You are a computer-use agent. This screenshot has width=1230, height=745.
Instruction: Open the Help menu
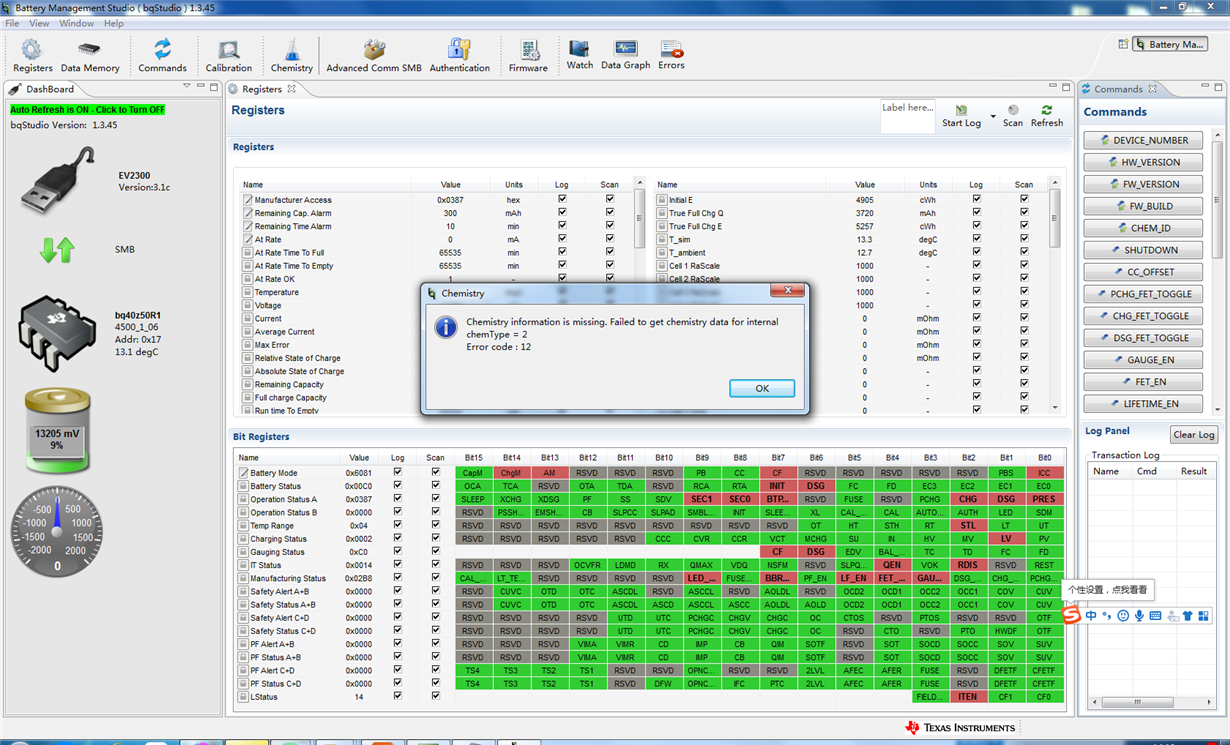[114, 23]
